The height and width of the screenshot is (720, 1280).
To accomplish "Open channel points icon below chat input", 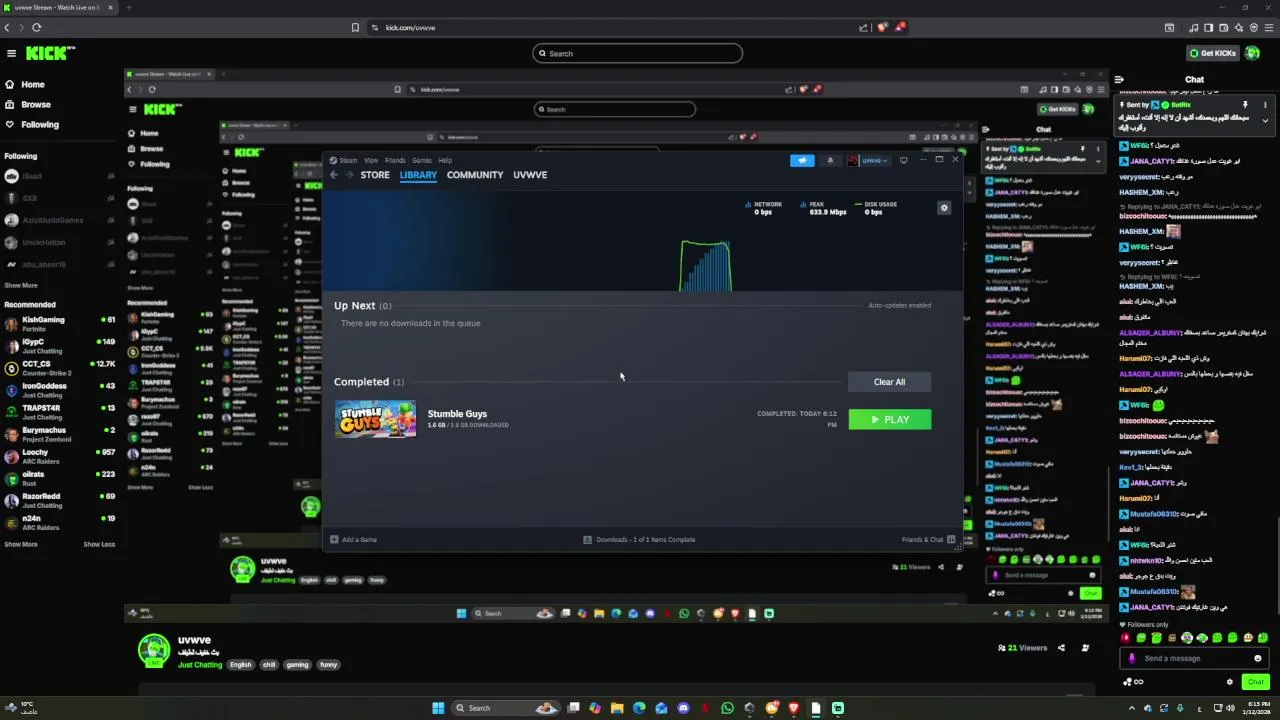I will 1132,682.
